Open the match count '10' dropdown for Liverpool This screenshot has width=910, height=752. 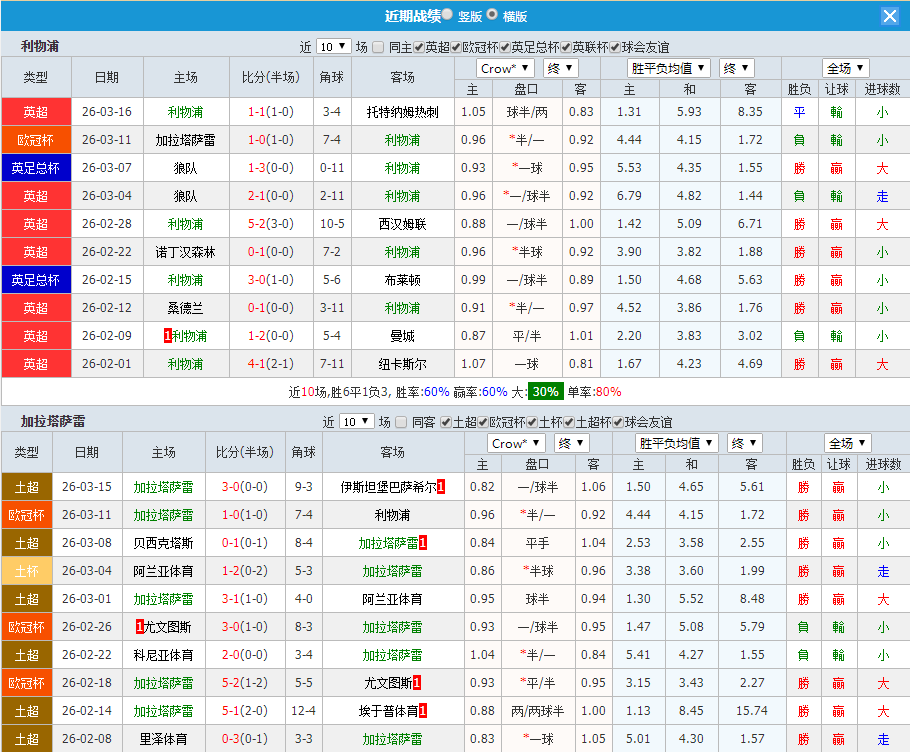click(335, 47)
